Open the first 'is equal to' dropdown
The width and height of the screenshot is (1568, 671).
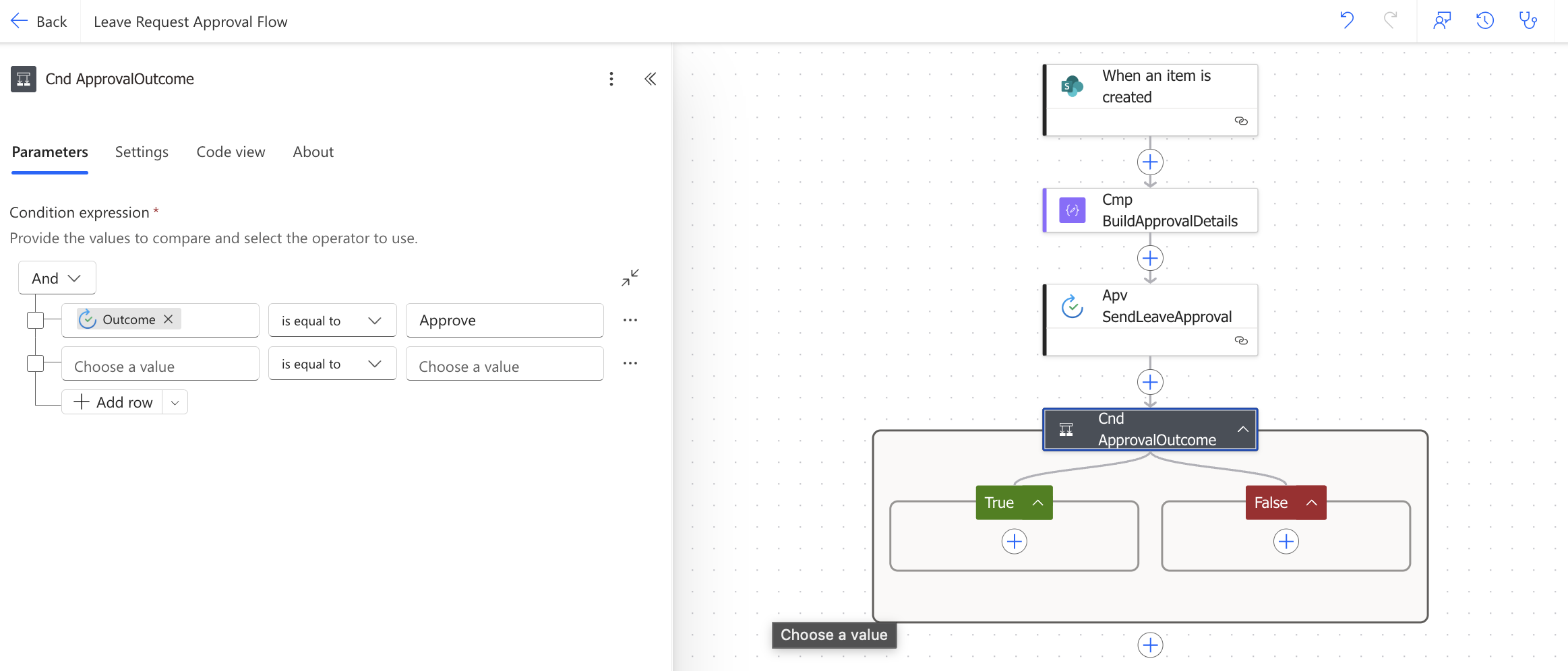click(x=332, y=320)
